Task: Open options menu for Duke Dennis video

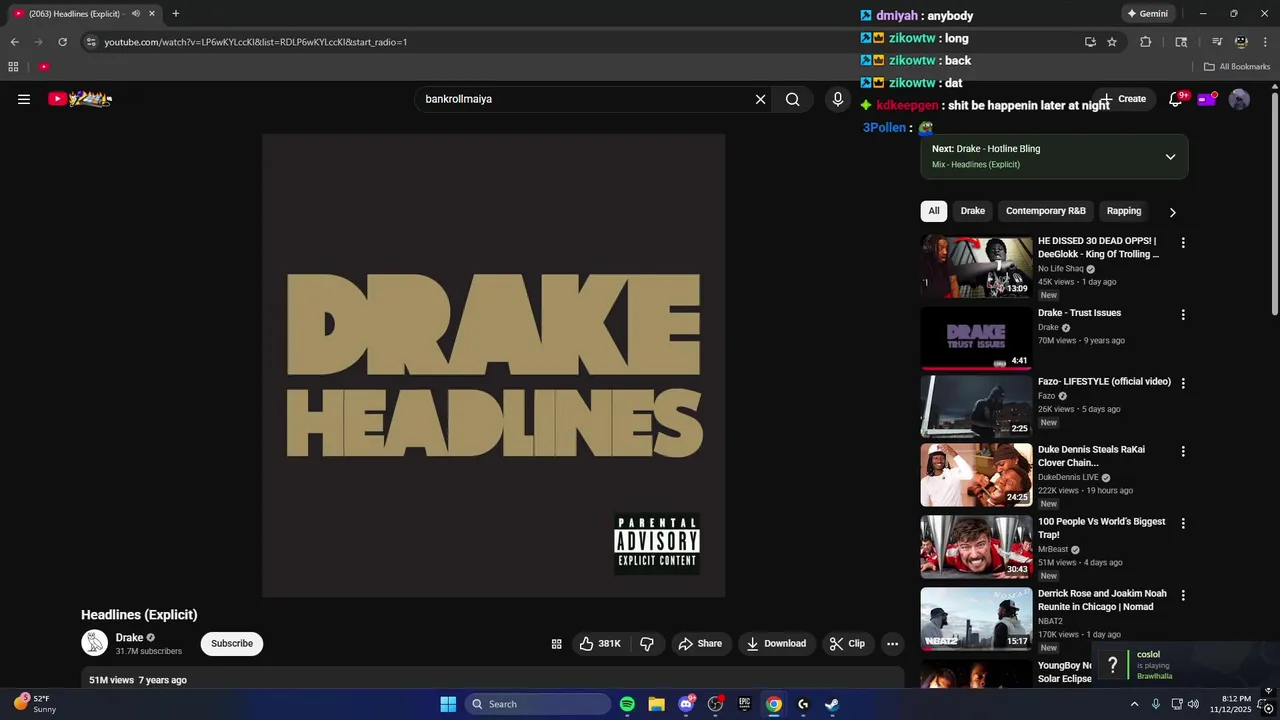Action: [1183, 452]
